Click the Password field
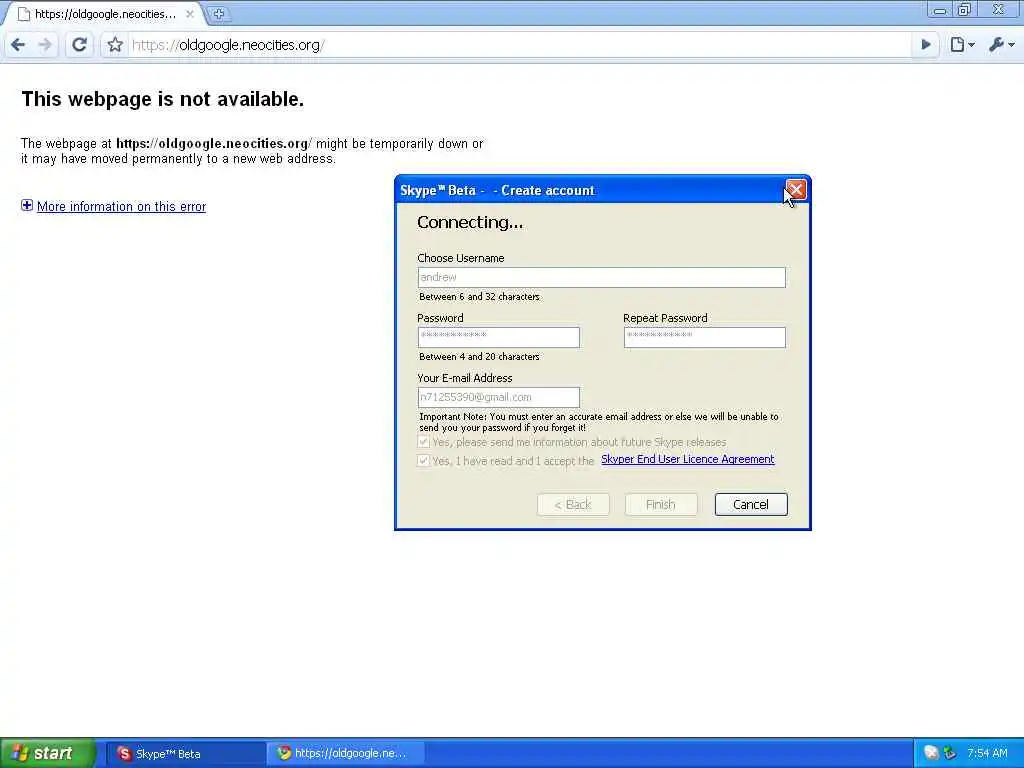Viewport: 1024px width, 768px height. pos(498,337)
